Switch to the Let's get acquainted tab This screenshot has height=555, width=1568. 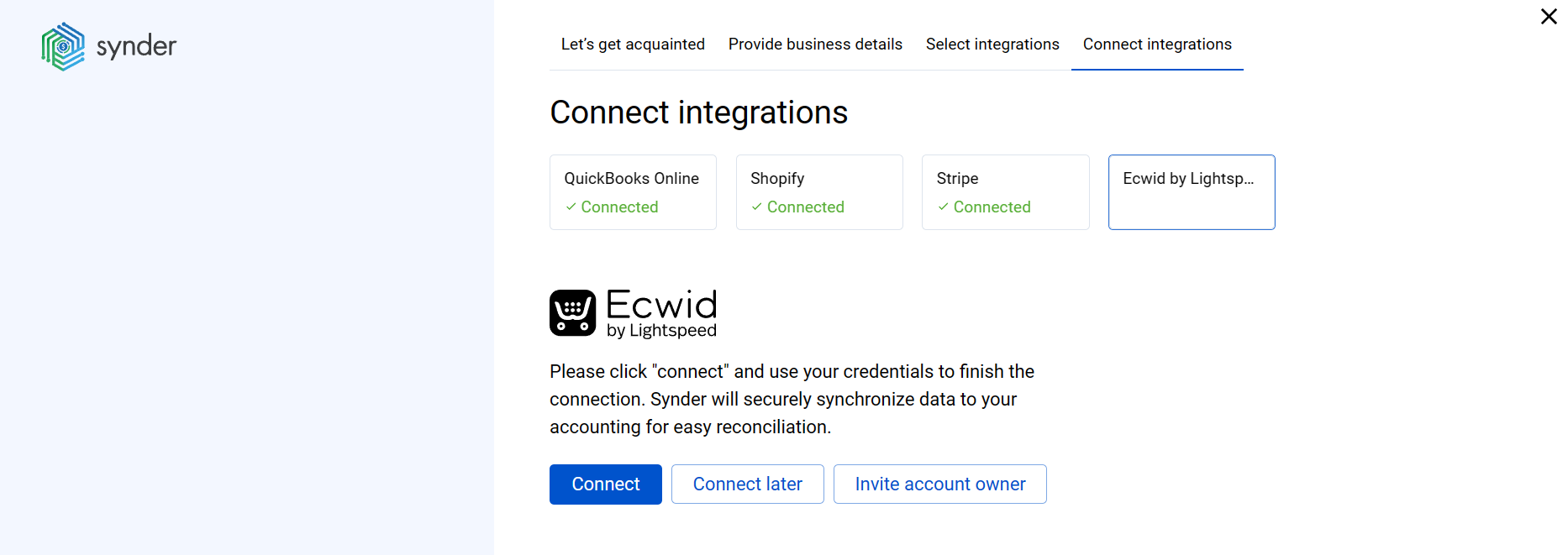(x=633, y=44)
